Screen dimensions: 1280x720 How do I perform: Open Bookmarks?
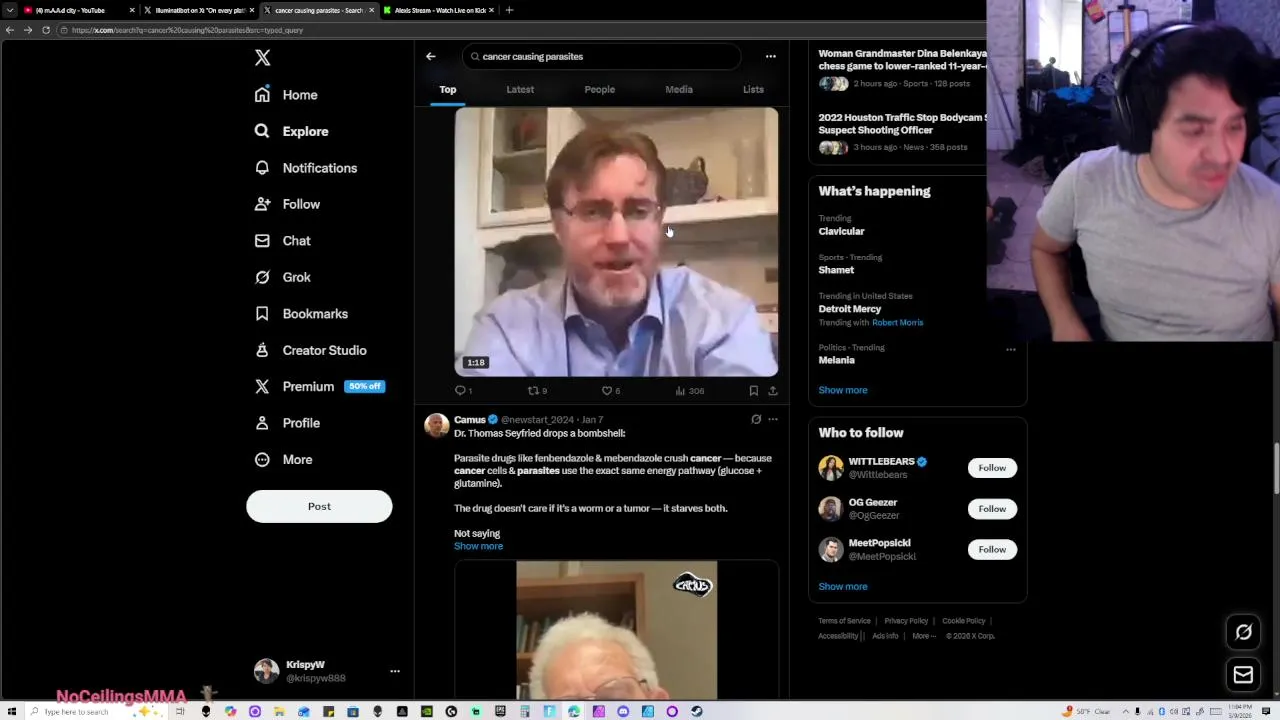301,314
